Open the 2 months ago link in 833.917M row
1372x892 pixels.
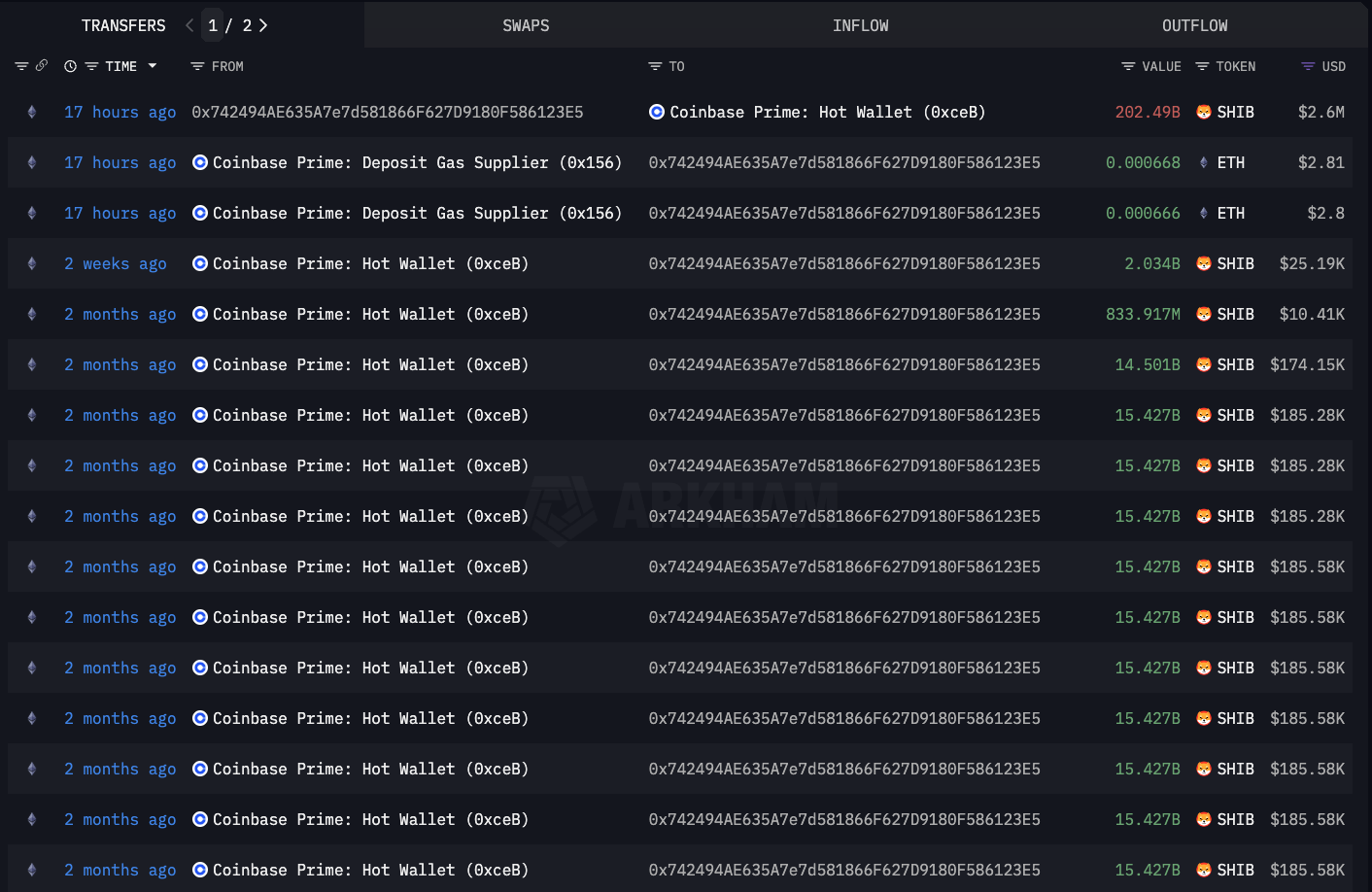coord(120,314)
